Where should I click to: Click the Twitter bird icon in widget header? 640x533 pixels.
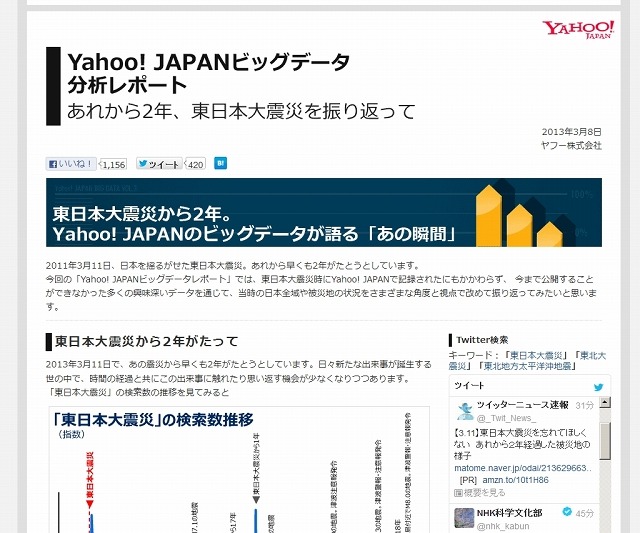coord(598,387)
